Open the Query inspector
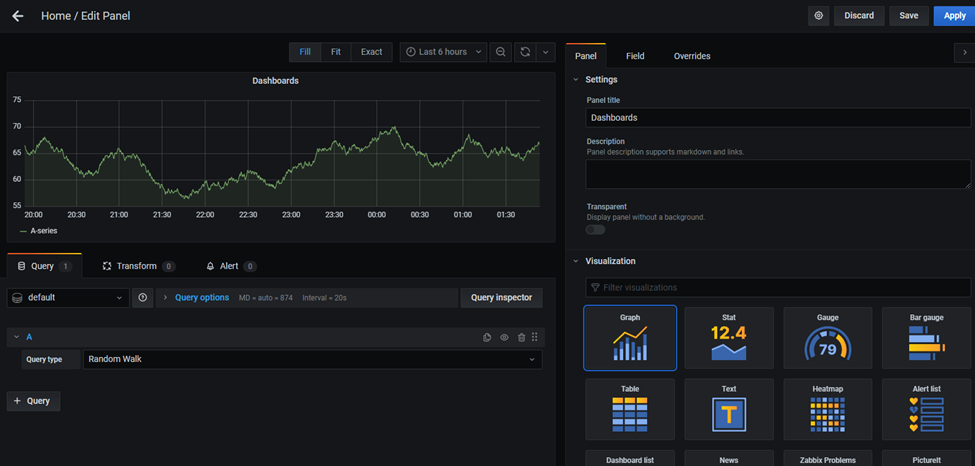Image resolution: width=975 pixels, height=466 pixels. point(501,298)
